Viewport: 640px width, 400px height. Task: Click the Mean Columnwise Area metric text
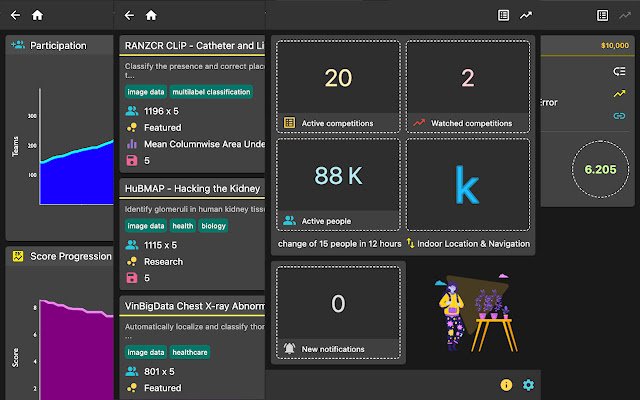[x=204, y=144]
